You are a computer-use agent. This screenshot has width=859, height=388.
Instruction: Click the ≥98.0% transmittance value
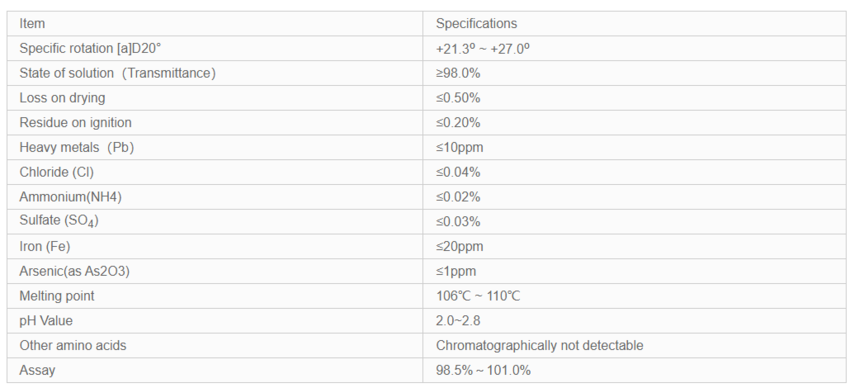[x=458, y=73]
